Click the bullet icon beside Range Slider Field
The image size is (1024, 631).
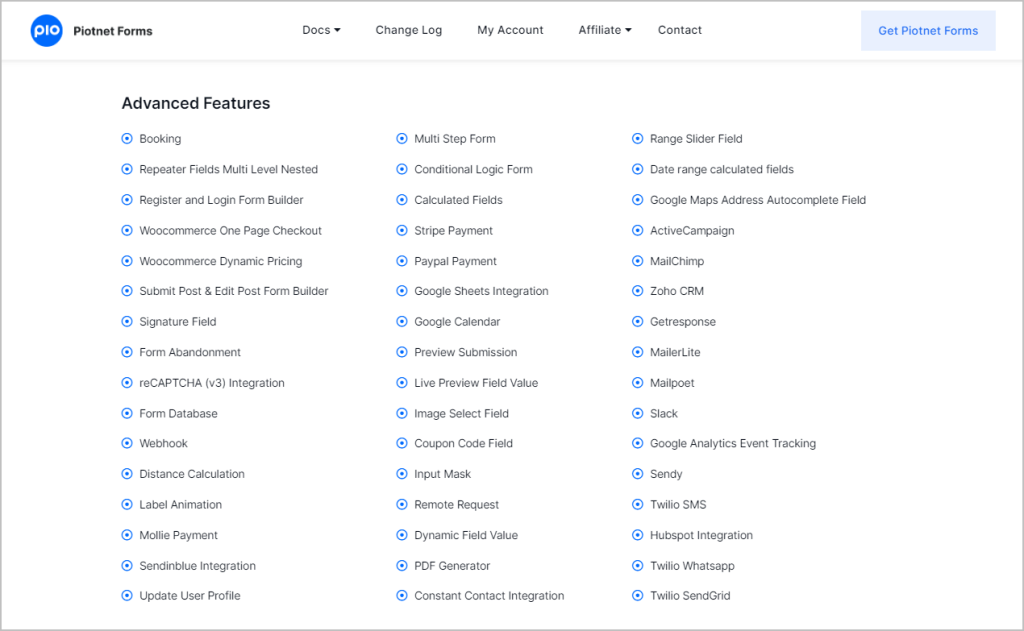pyautogui.click(x=637, y=138)
